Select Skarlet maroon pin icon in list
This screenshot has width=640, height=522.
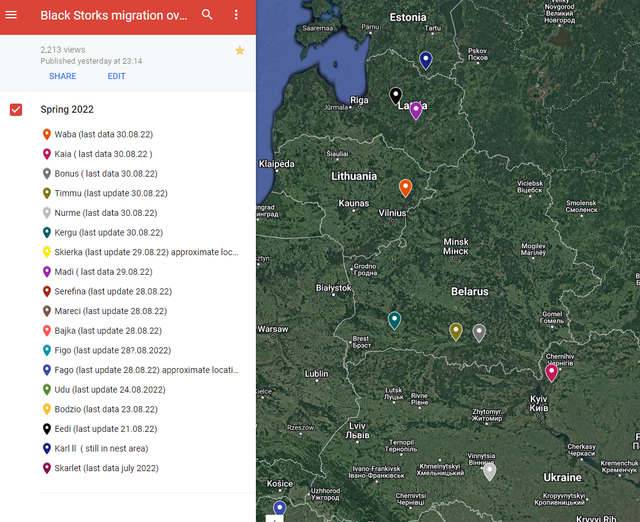[x=47, y=468]
